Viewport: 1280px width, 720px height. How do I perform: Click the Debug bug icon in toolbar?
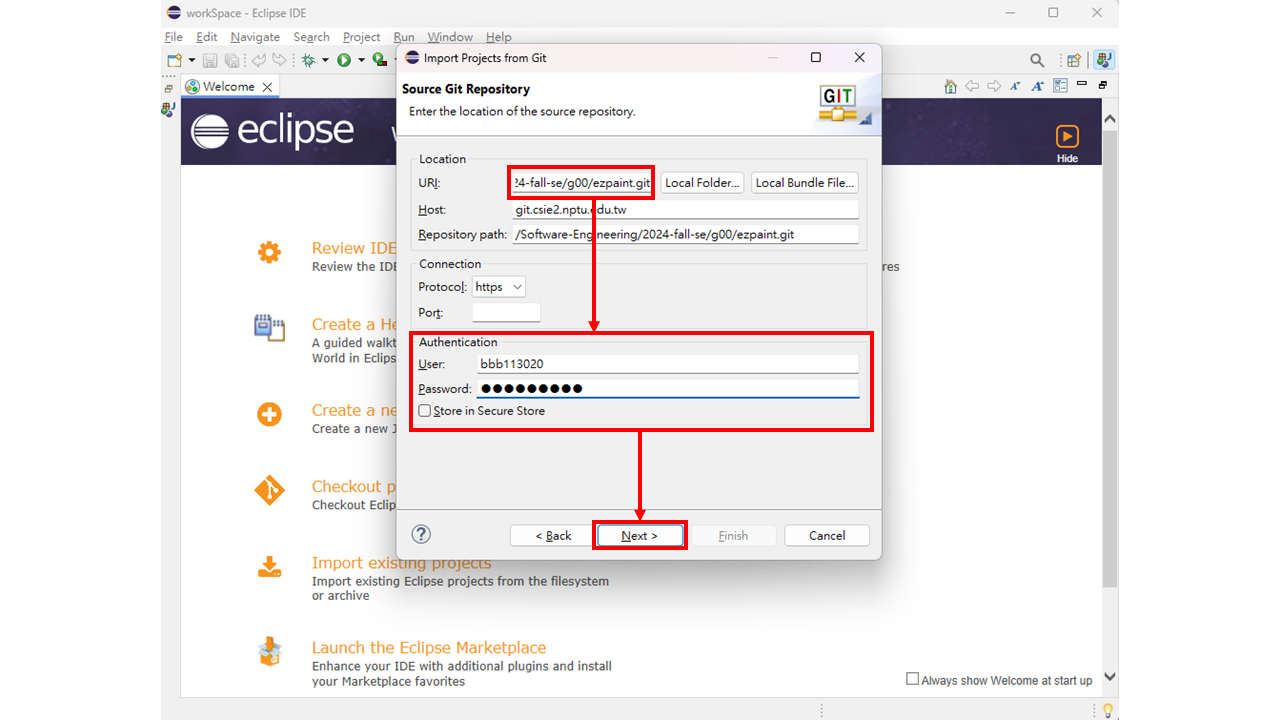click(x=308, y=60)
